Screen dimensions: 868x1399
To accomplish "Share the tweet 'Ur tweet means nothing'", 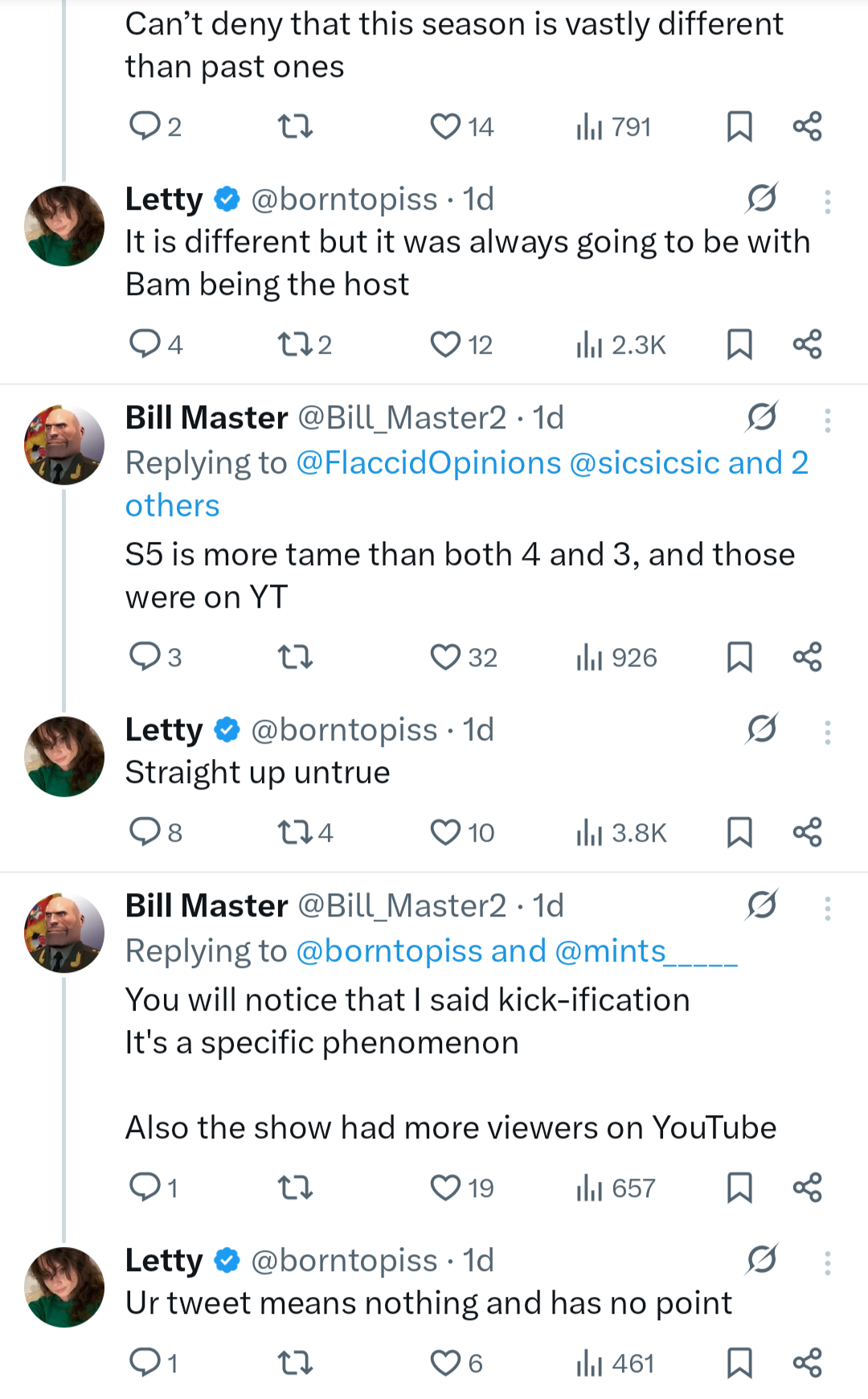I will pyautogui.click(x=807, y=1363).
